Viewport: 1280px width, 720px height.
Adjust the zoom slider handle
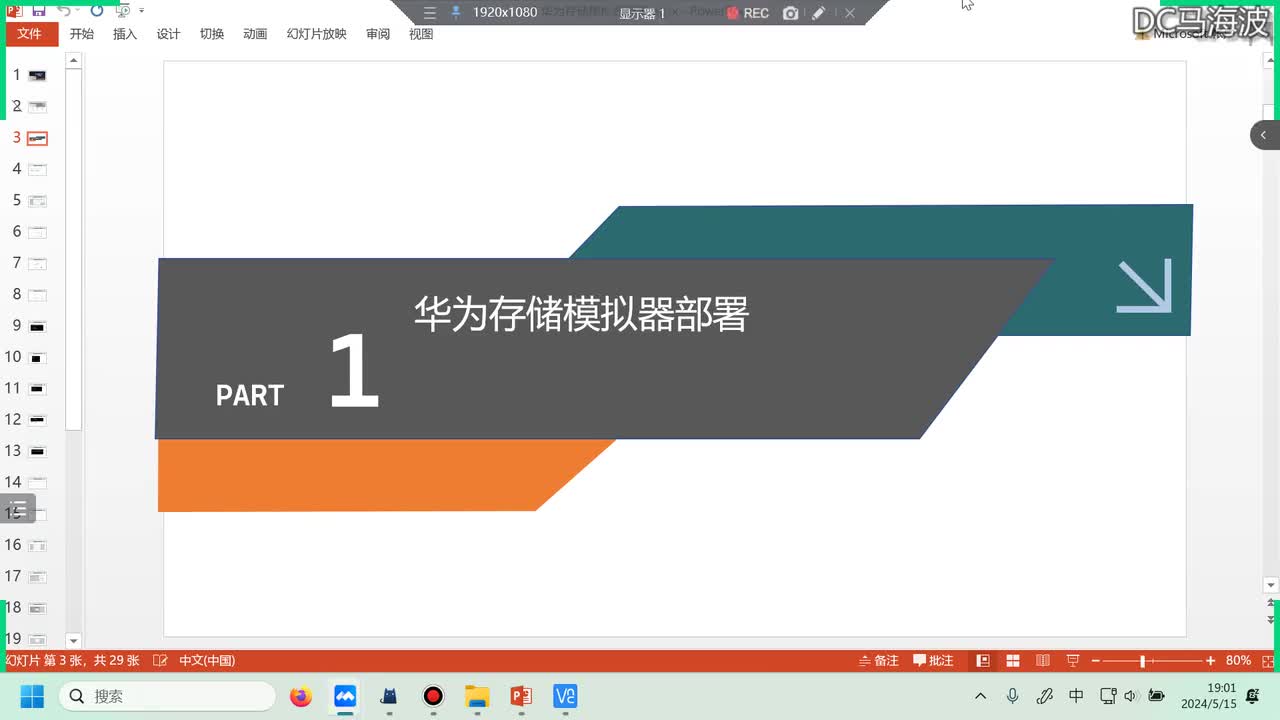1142,661
